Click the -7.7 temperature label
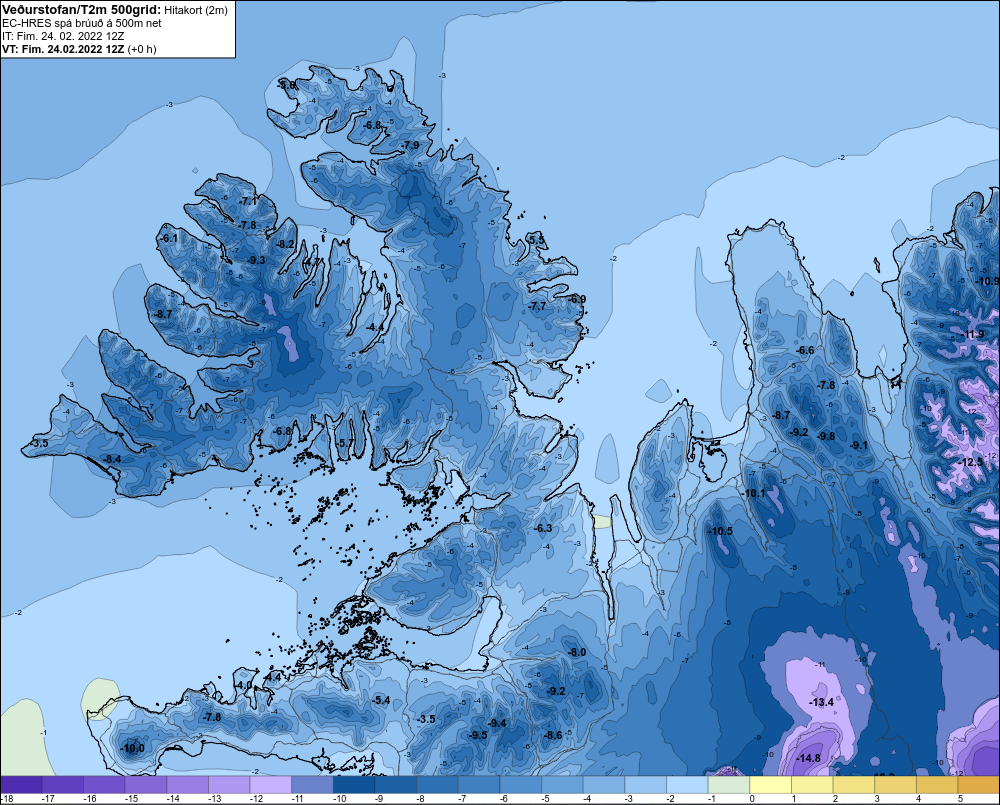 point(537,306)
